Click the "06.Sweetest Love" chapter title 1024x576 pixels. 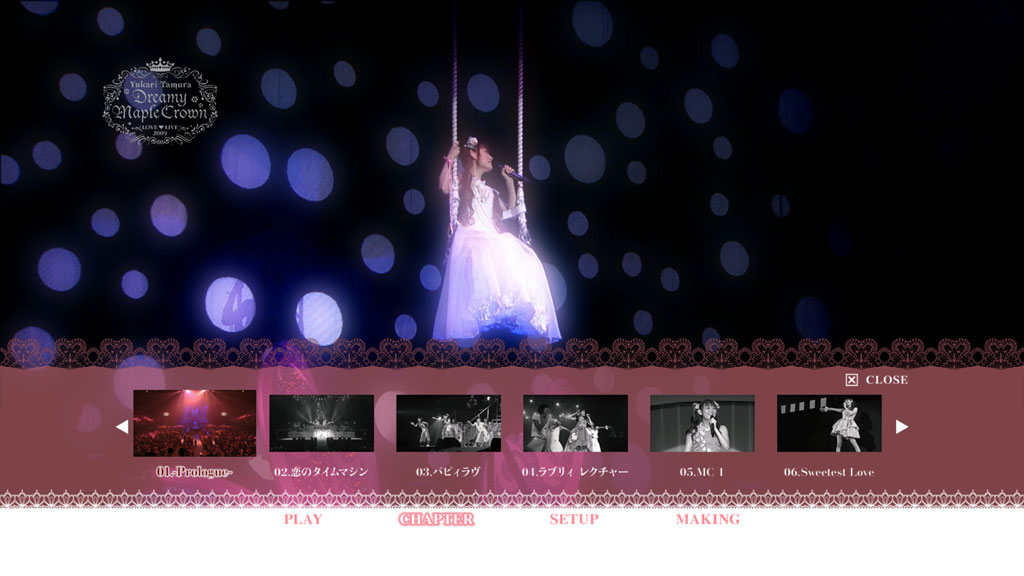[x=829, y=472]
